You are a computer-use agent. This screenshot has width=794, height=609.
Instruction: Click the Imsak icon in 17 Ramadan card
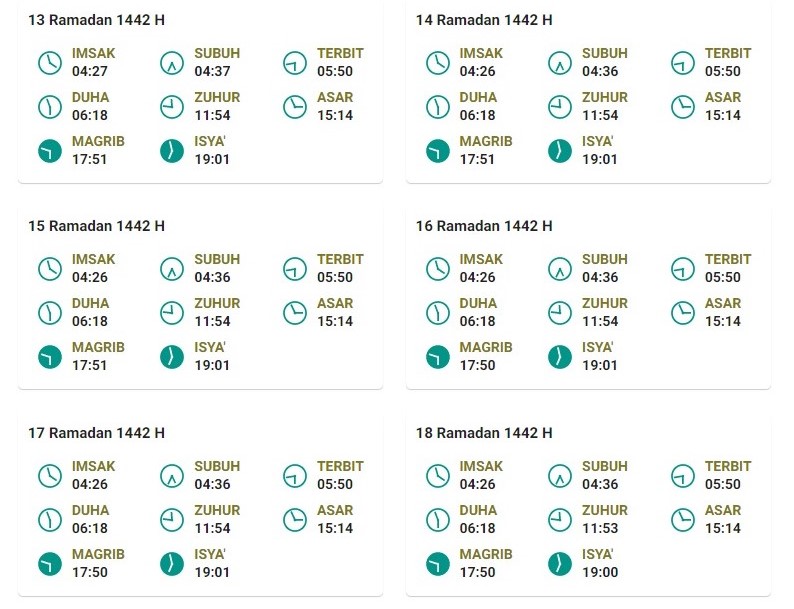tap(50, 476)
